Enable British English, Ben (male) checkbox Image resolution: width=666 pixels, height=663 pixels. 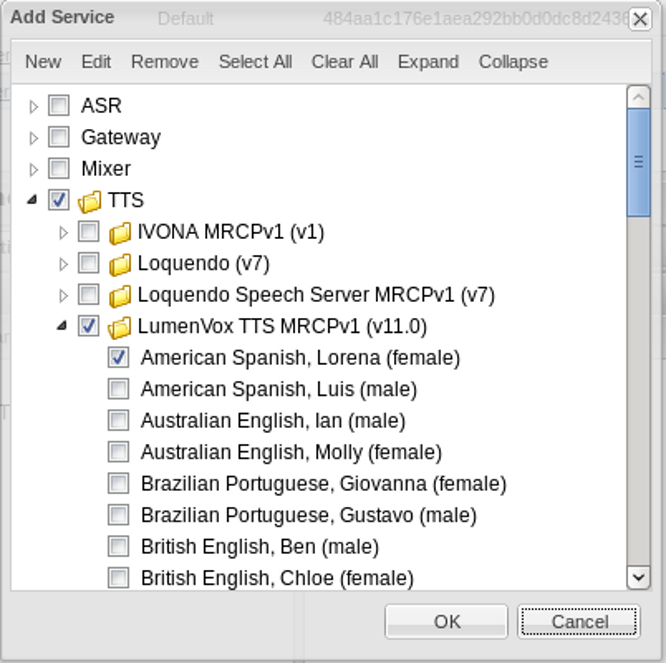pyautogui.click(x=119, y=546)
